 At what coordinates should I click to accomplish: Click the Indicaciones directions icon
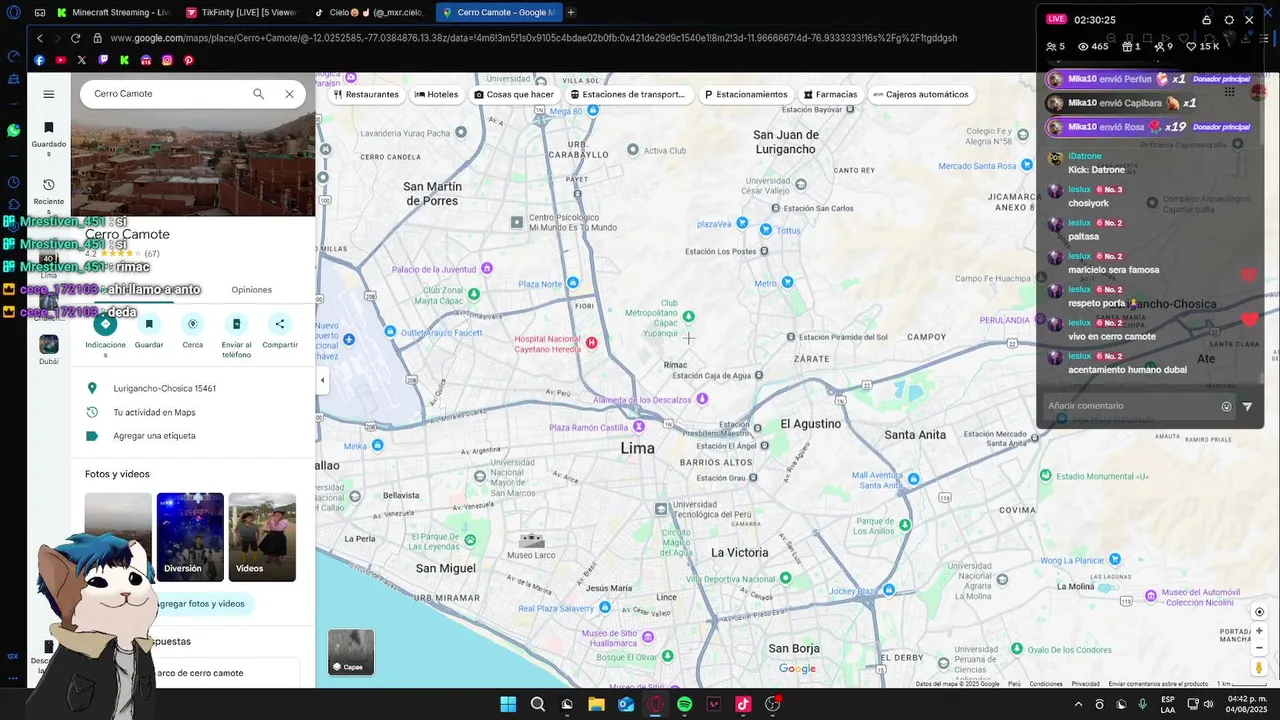point(105,324)
